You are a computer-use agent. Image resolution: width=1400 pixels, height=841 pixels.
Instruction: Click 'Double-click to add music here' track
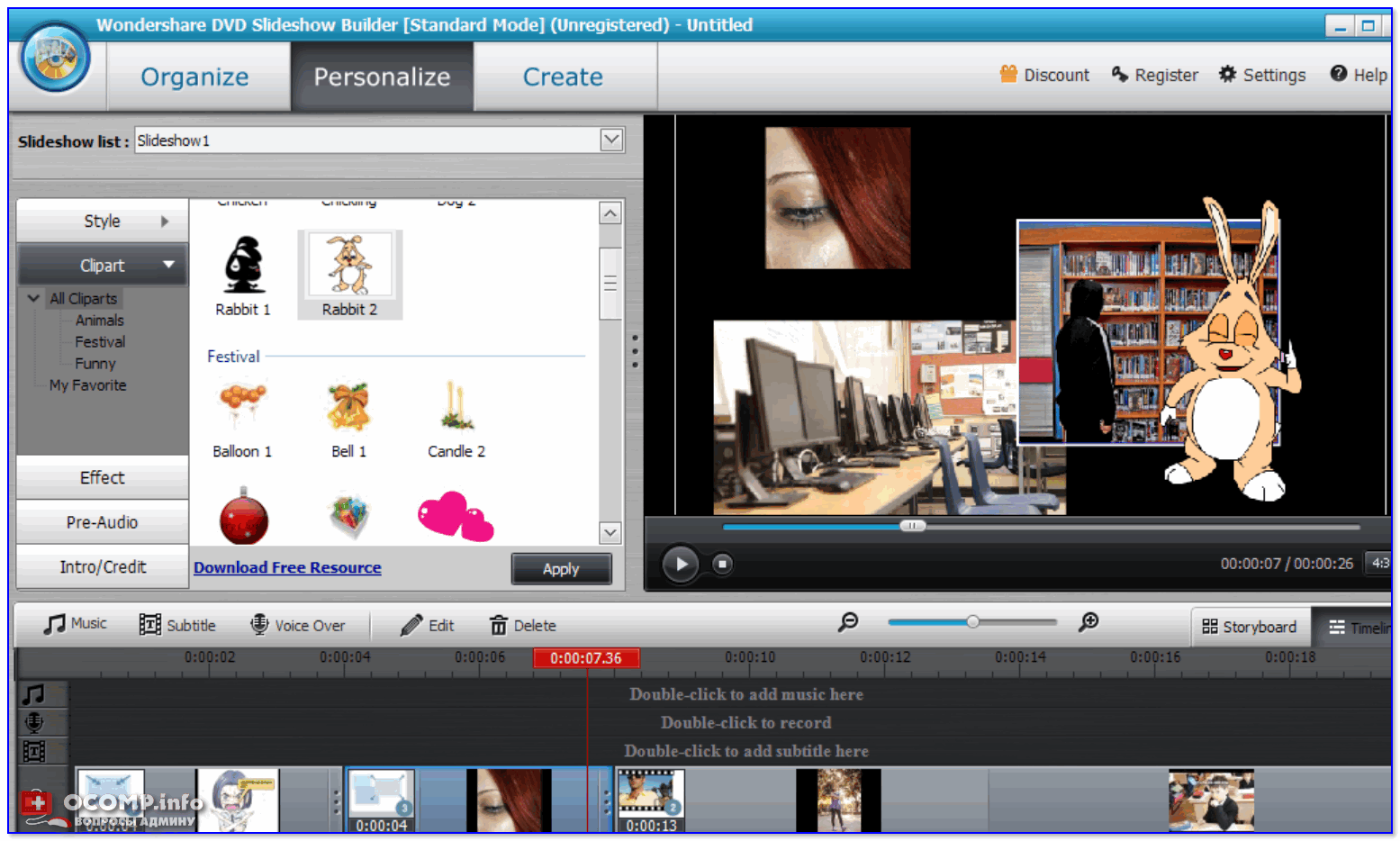tap(746, 694)
